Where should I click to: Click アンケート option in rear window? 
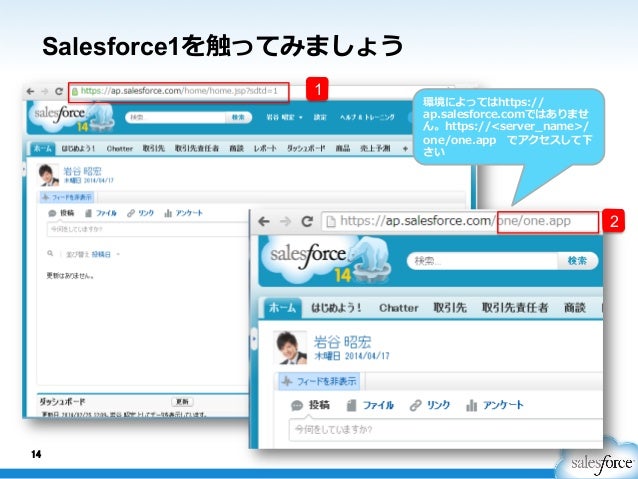point(184,213)
